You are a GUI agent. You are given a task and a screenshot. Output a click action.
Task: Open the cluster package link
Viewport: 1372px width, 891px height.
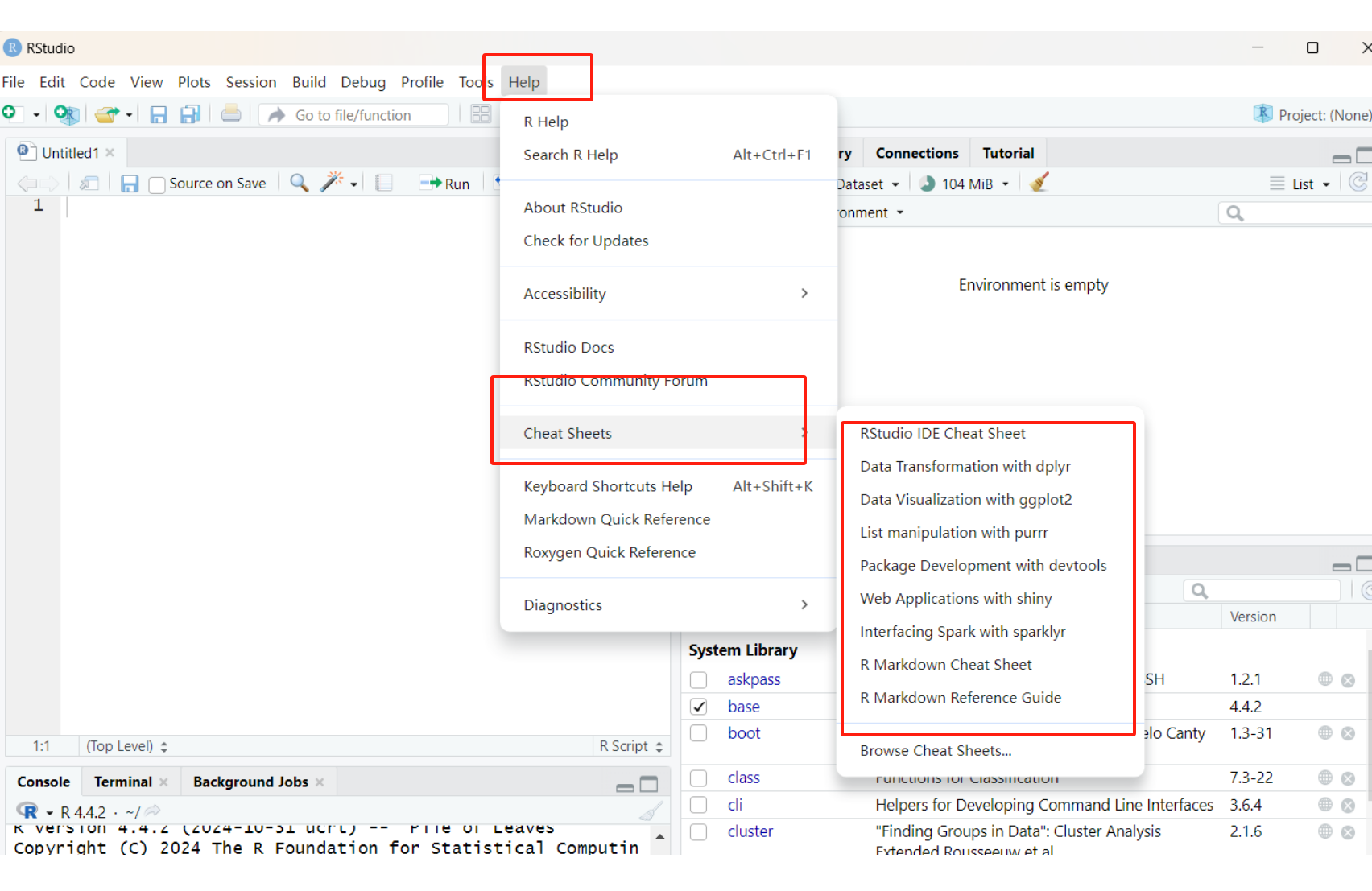(750, 831)
